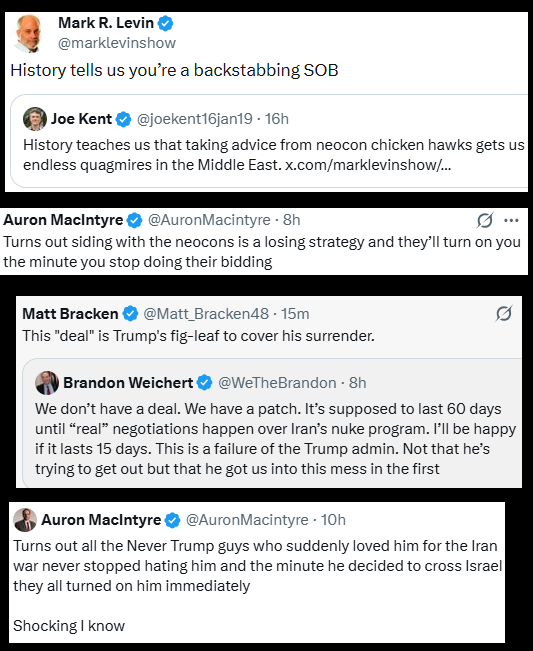
Task: Open the @Matt_Bracken48 profile handle
Action: point(206,314)
